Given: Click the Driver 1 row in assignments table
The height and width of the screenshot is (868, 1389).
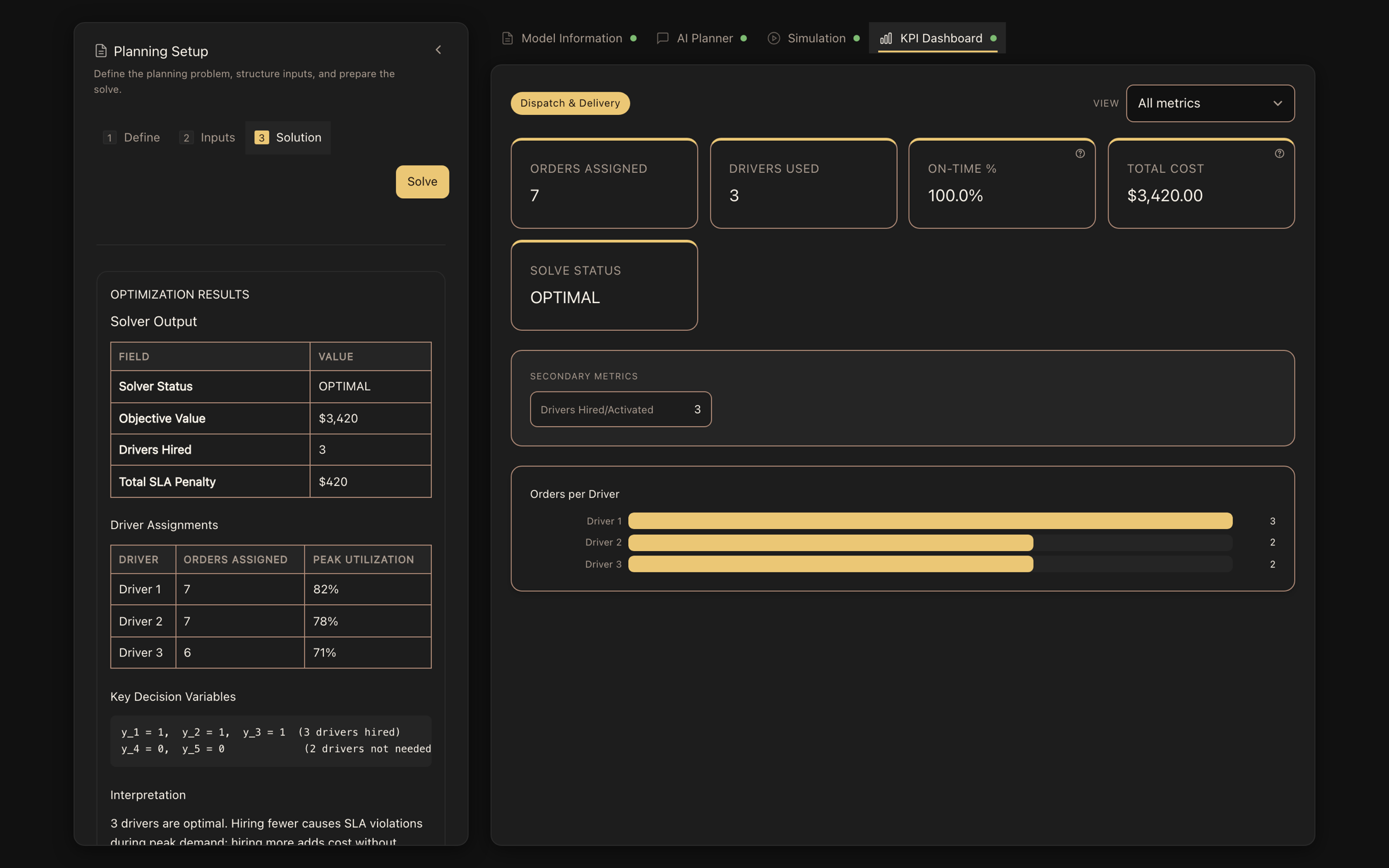Looking at the screenshot, I should coord(271,589).
